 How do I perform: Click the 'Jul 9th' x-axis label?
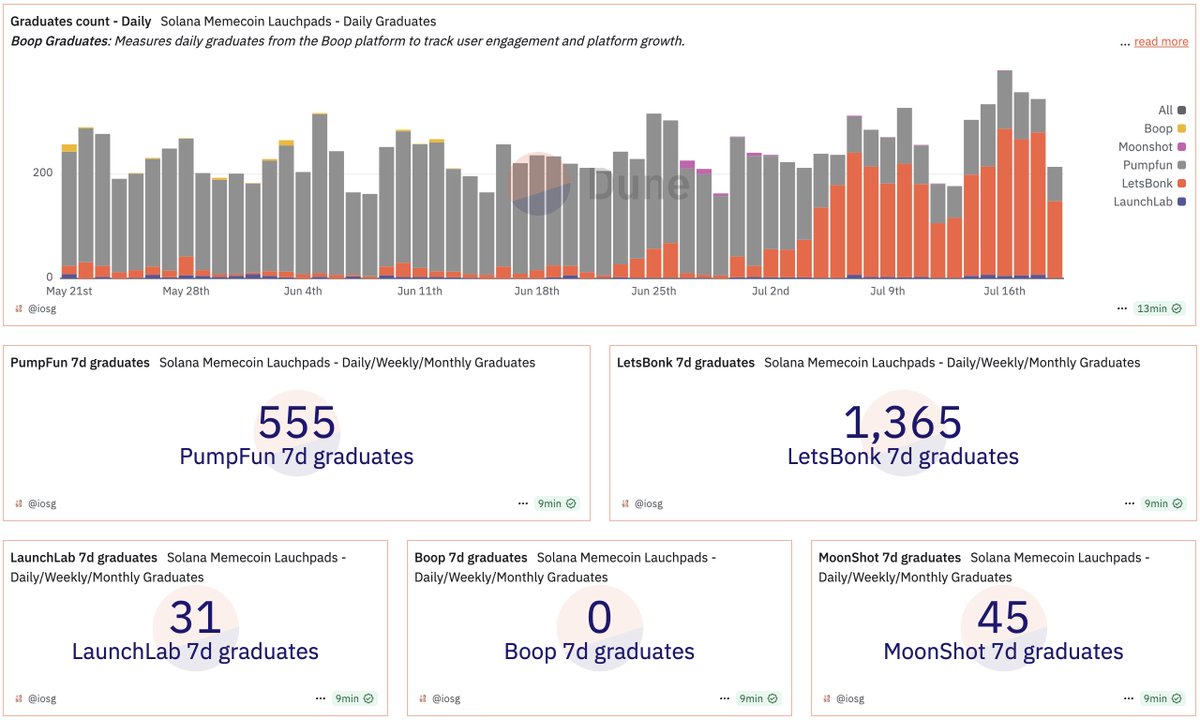coord(887,291)
